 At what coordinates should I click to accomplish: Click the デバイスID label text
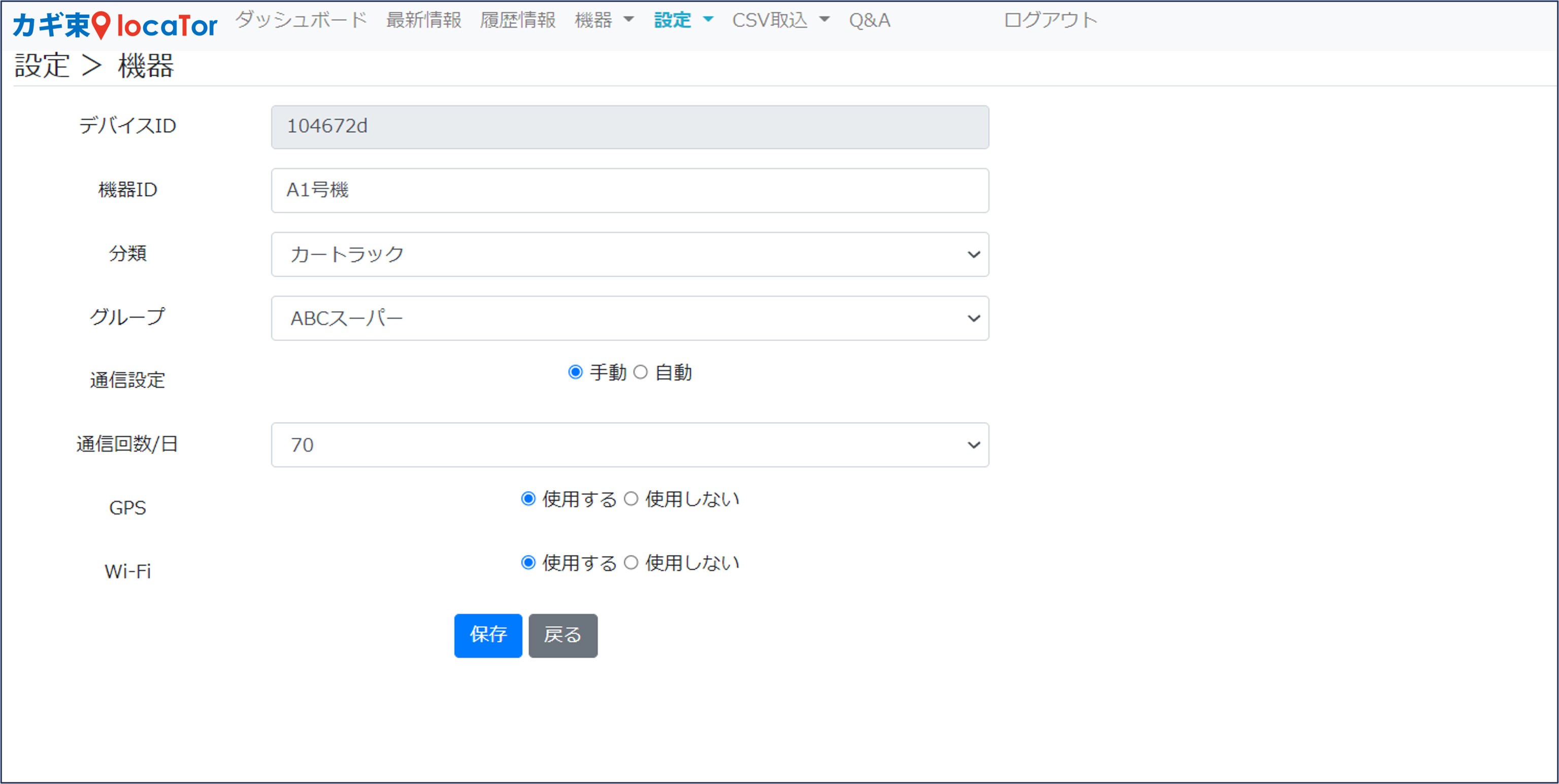click(127, 126)
